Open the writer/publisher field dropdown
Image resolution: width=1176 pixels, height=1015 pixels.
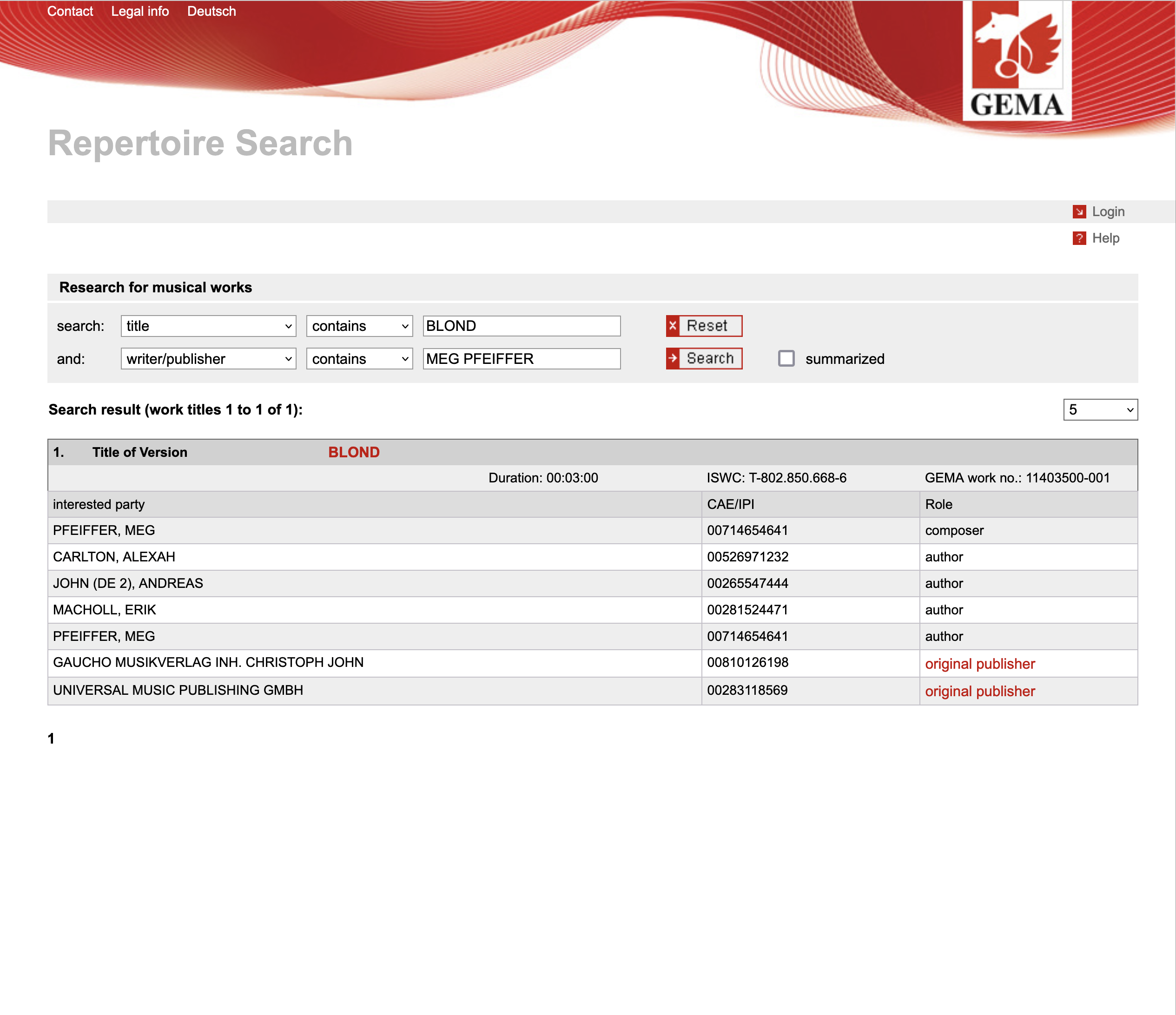pos(208,359)
